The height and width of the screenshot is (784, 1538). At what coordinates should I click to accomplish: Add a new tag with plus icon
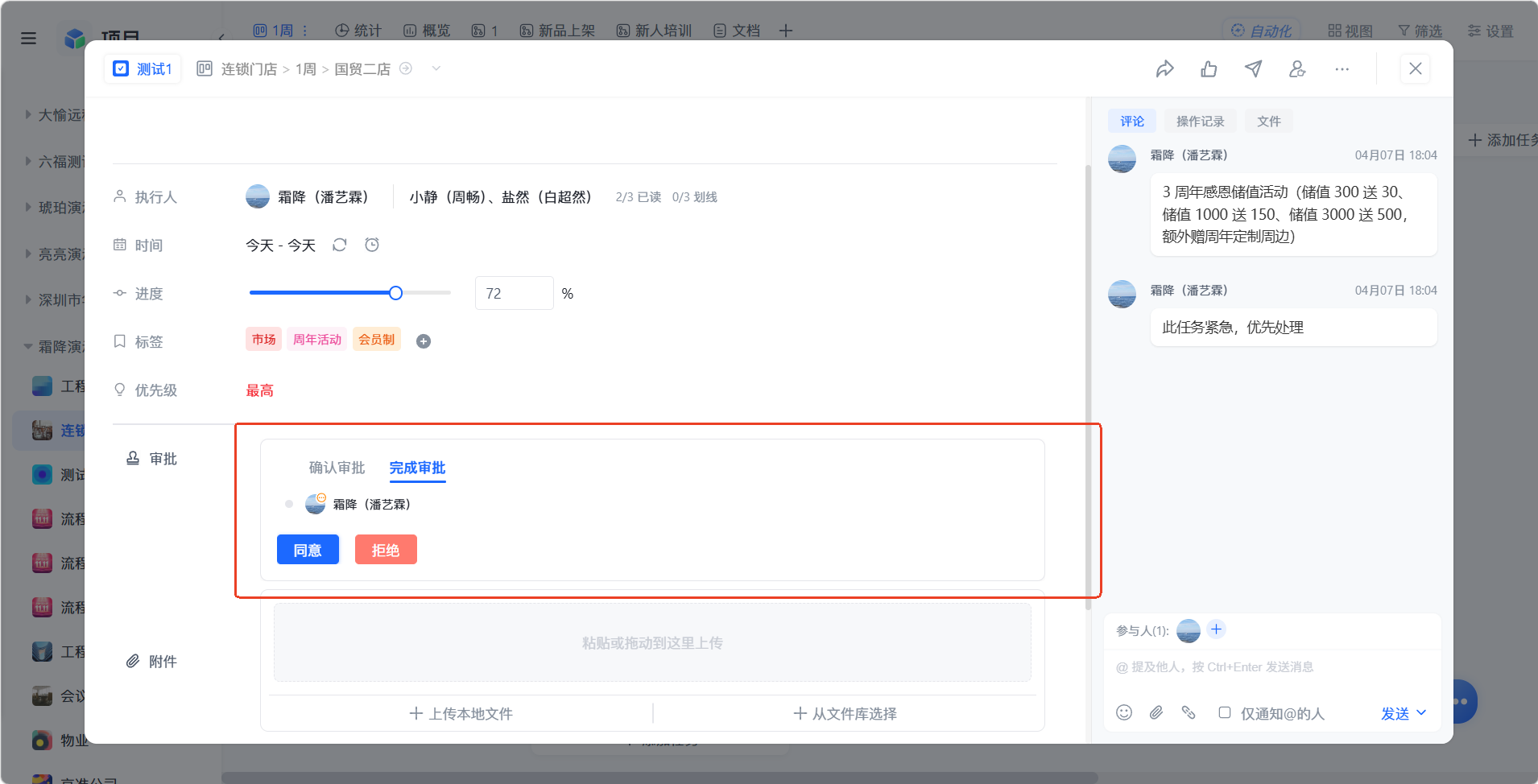pyautogui.click(x=423, y=341)
